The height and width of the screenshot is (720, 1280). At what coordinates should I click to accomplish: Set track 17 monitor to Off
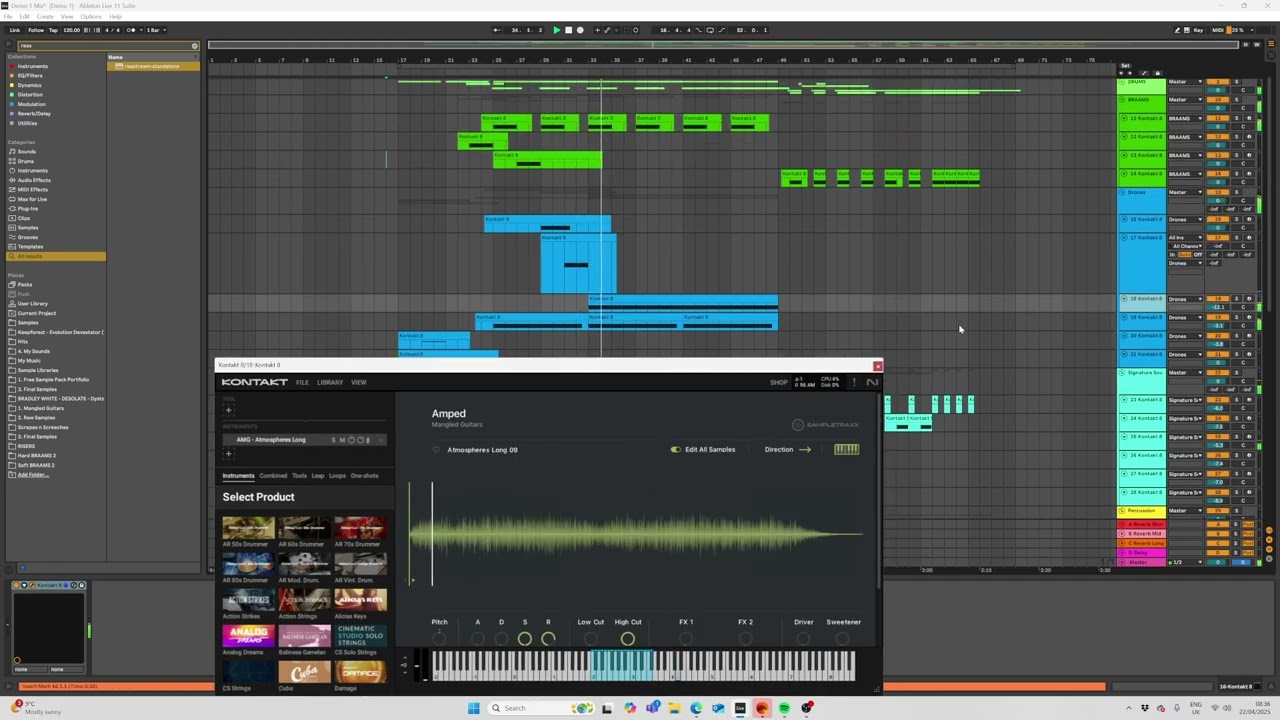1198,255
